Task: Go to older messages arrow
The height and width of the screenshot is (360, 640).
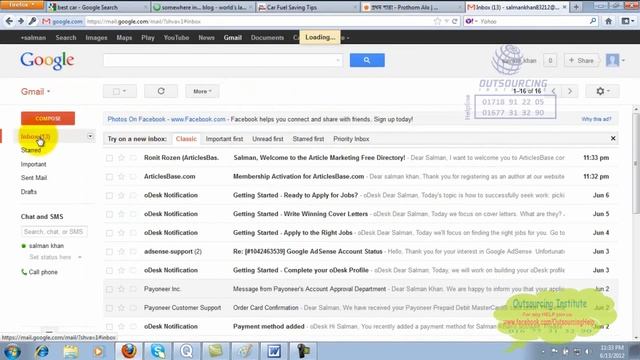Action: [x=570, y=91]
